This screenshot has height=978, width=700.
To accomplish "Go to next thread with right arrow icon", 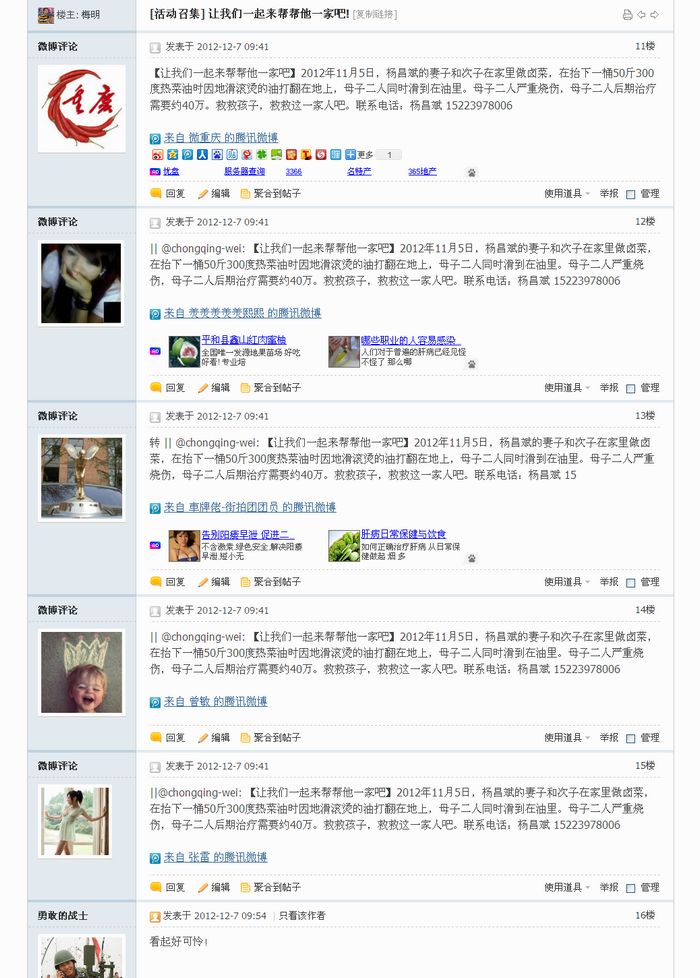I will pyautogui.click(x=654, y=14).
